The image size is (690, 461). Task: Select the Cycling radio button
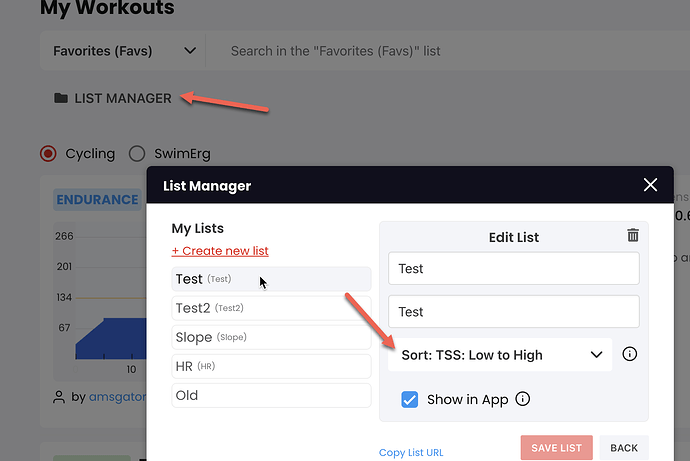pos(48,154)
